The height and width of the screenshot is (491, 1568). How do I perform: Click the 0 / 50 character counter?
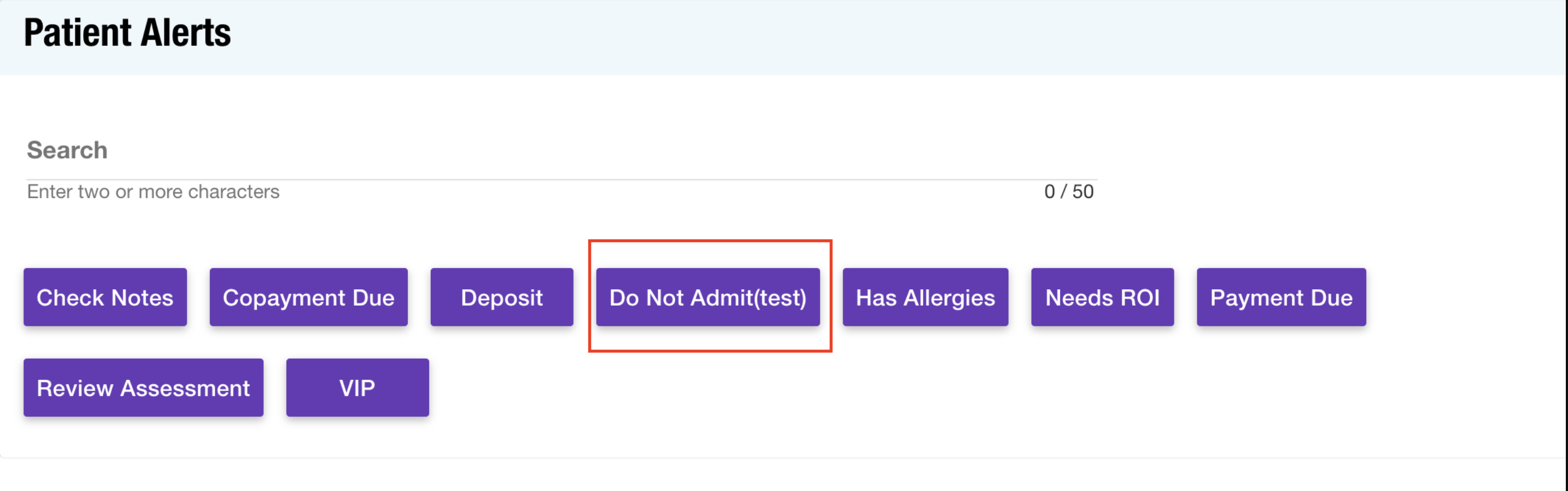(x=1068, y=192)
